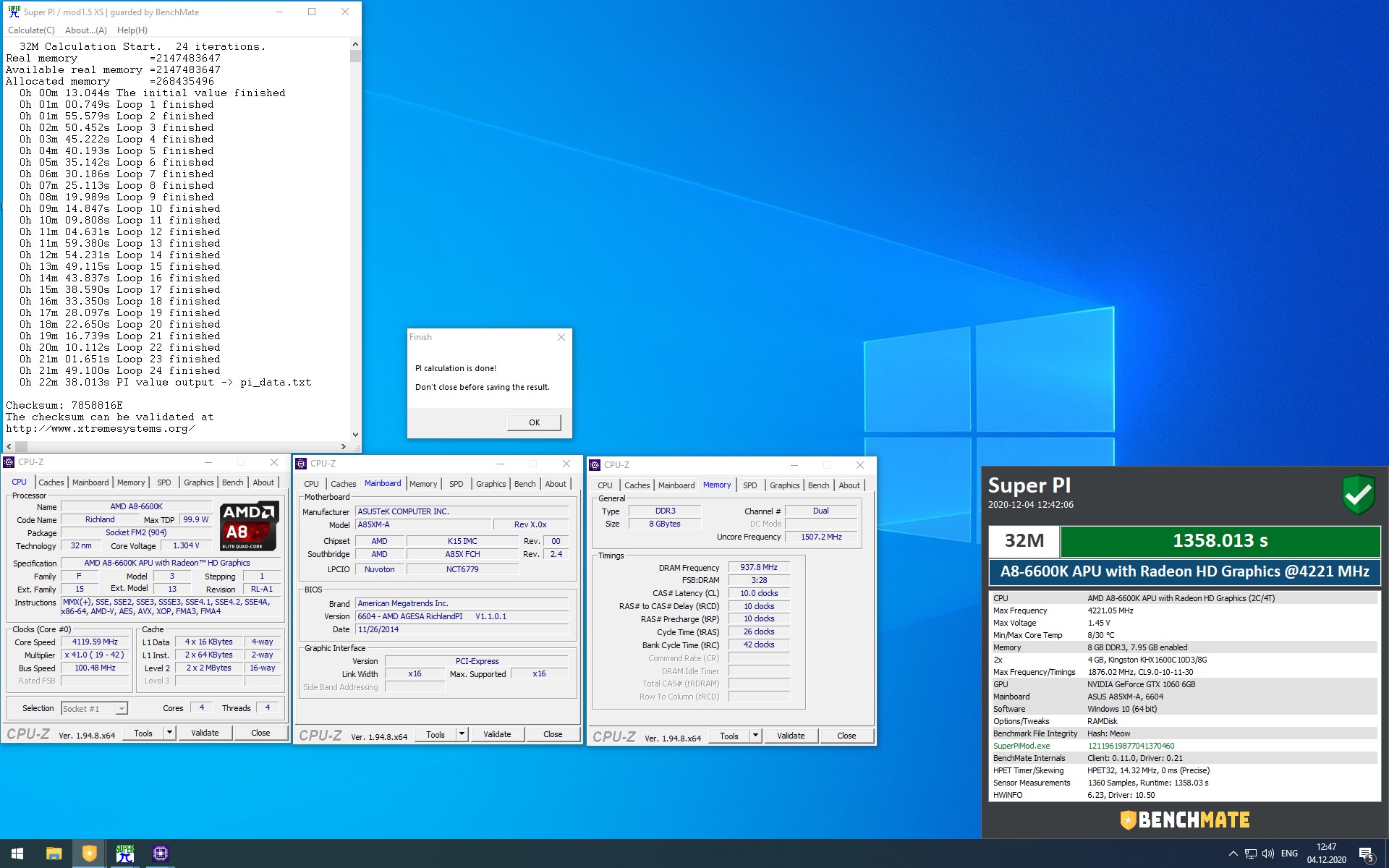Click the Checksum: 7858816E line
Image resolution: width=1389 pixels, height=868 pixels.
tap(64, 405)
